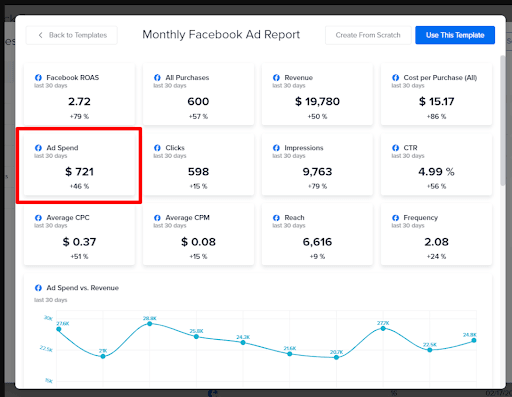
Task: Click Facebook icon on Ad Spend card
Action: [38, 148]
